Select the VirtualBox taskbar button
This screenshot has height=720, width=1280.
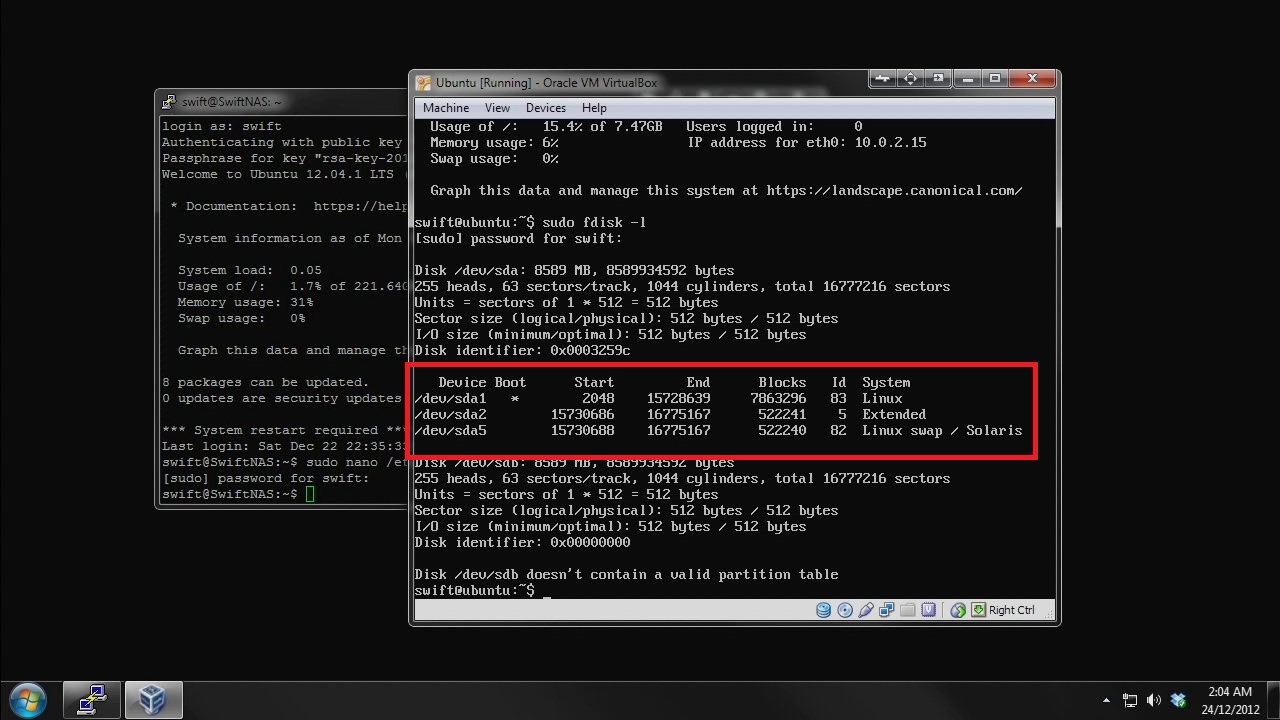153,699
